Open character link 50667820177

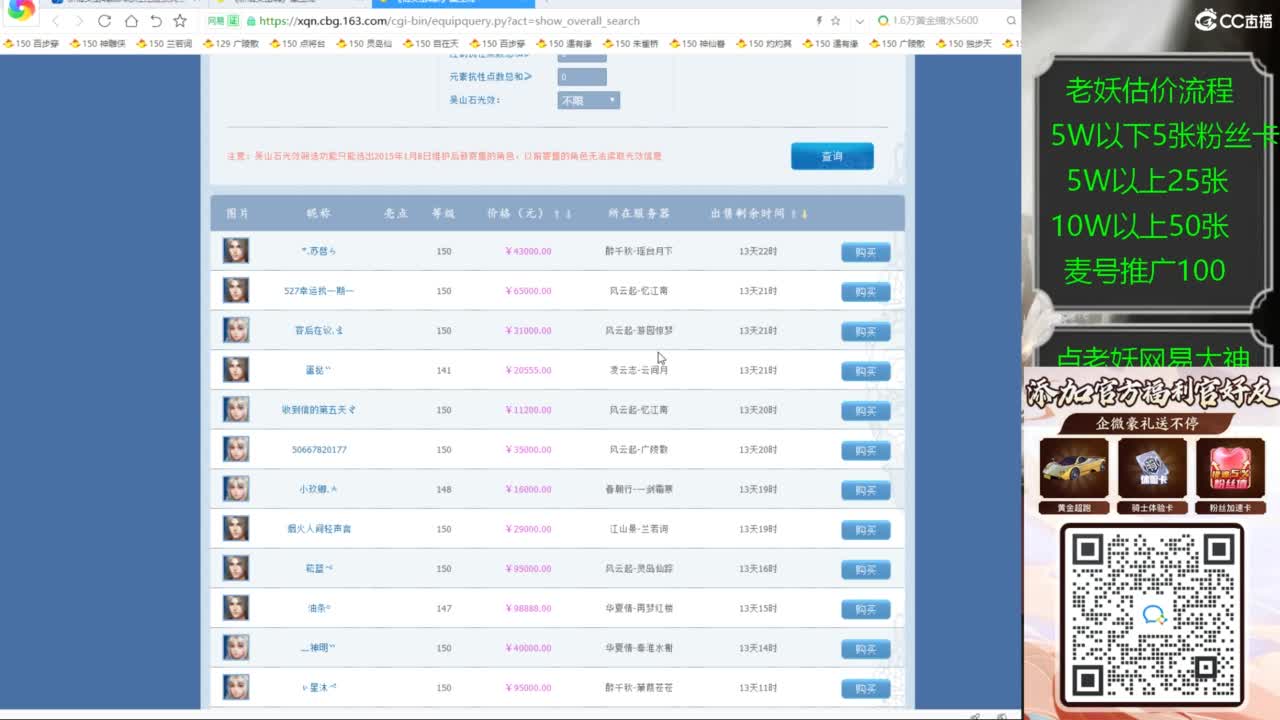click(319, 450)
